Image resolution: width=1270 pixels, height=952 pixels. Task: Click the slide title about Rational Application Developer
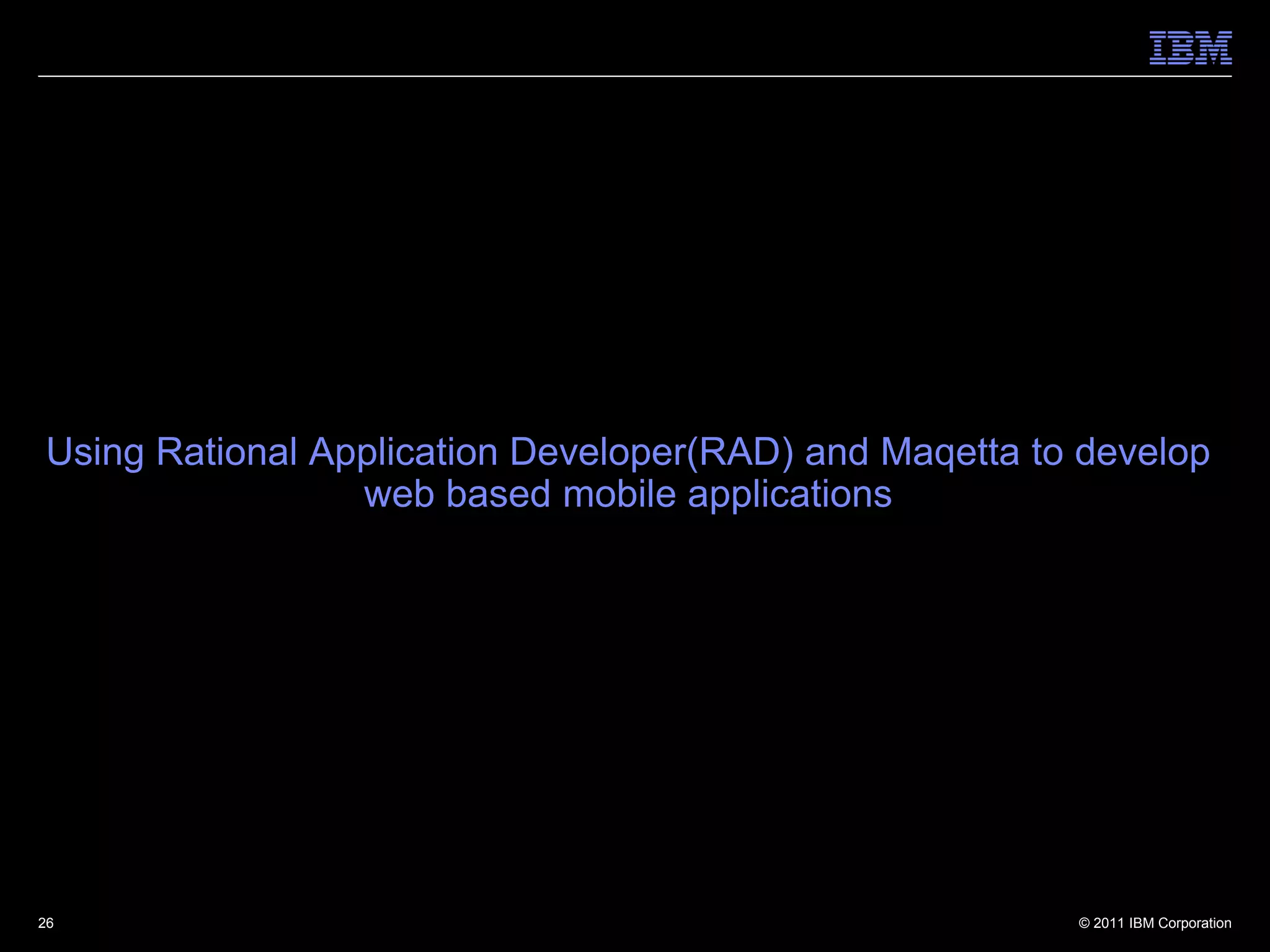[x=628, y=472]
